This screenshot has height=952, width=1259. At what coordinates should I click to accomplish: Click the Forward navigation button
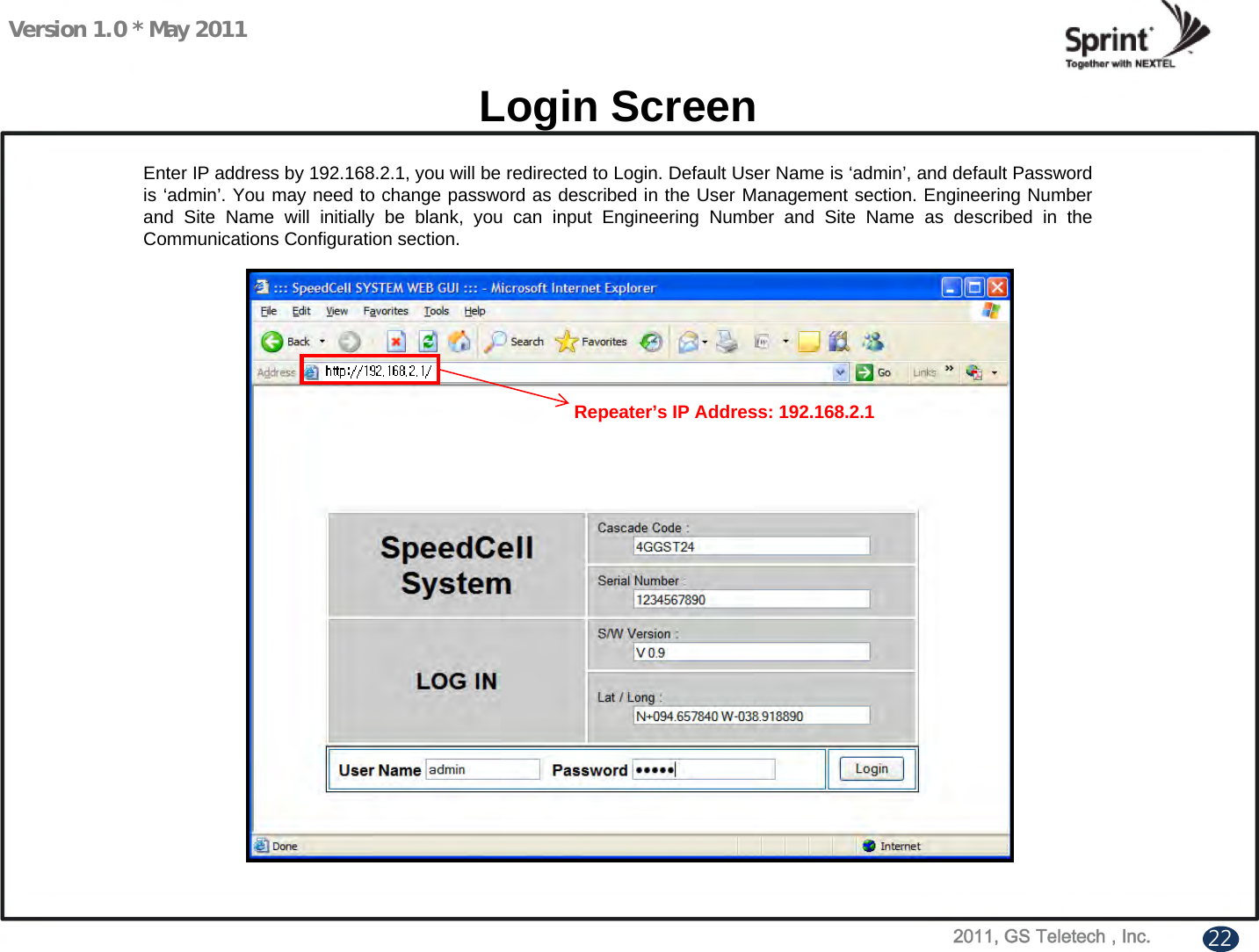(x=349, y=342)
